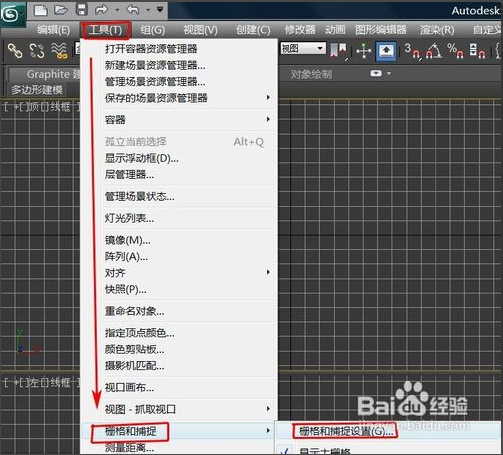Expand the 对齐 submenu

pyautogui.click(x=179, y=273)
